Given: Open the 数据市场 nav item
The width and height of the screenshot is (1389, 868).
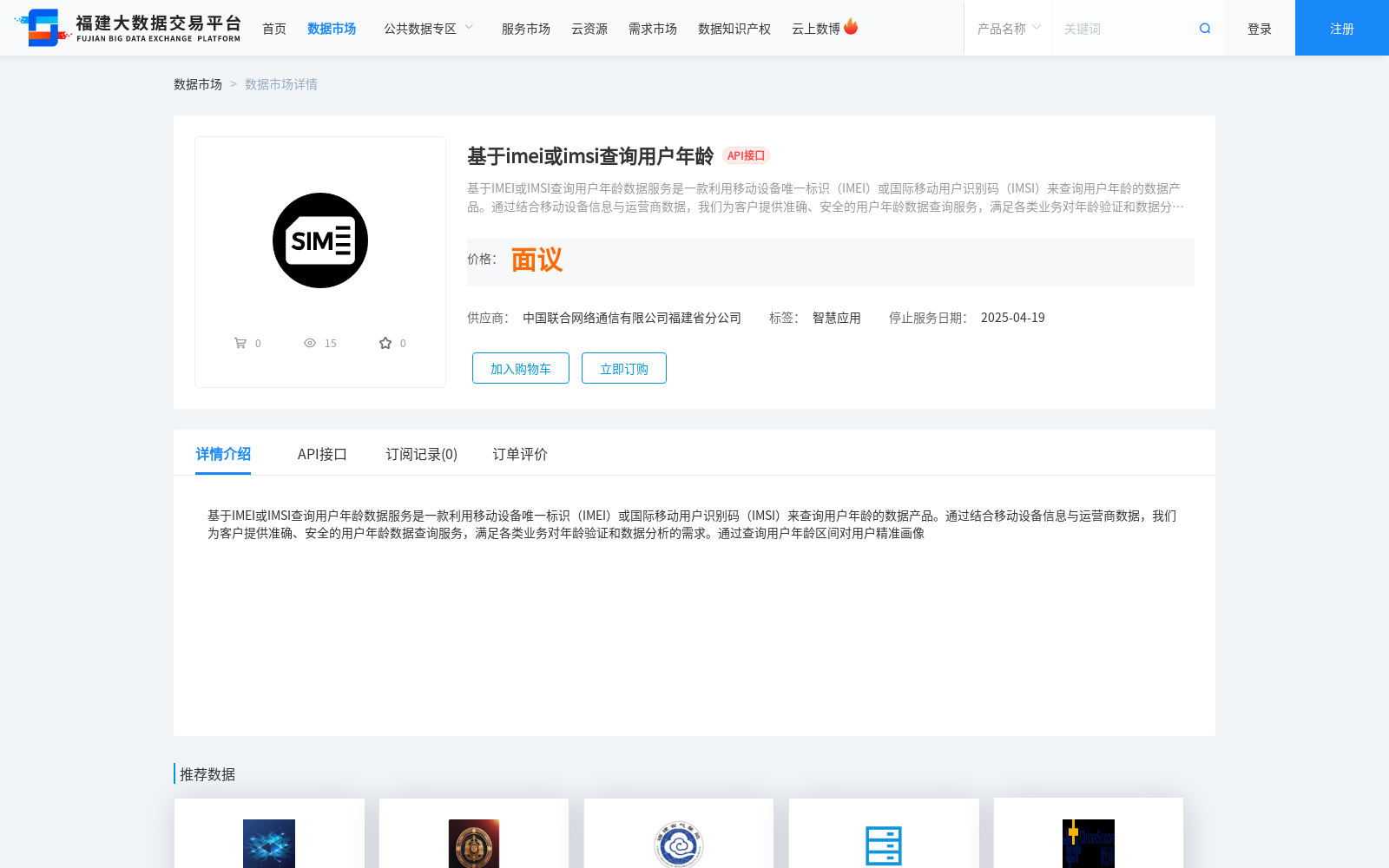Looking at the screenshot, I should coord(332,29).
